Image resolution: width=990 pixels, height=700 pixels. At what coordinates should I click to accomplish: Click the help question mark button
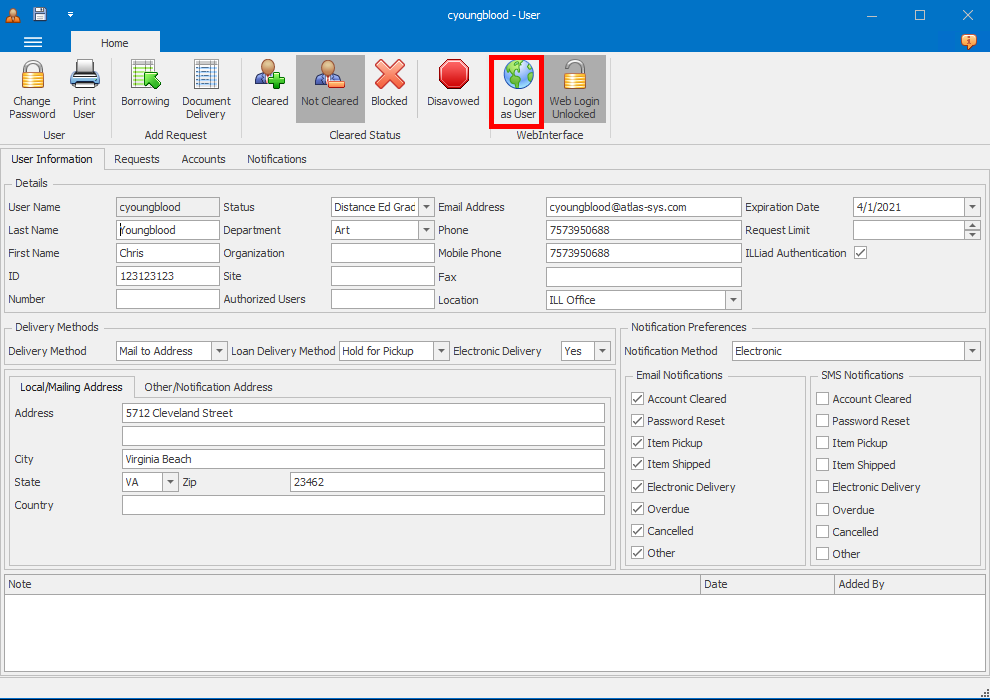(967, 41)
